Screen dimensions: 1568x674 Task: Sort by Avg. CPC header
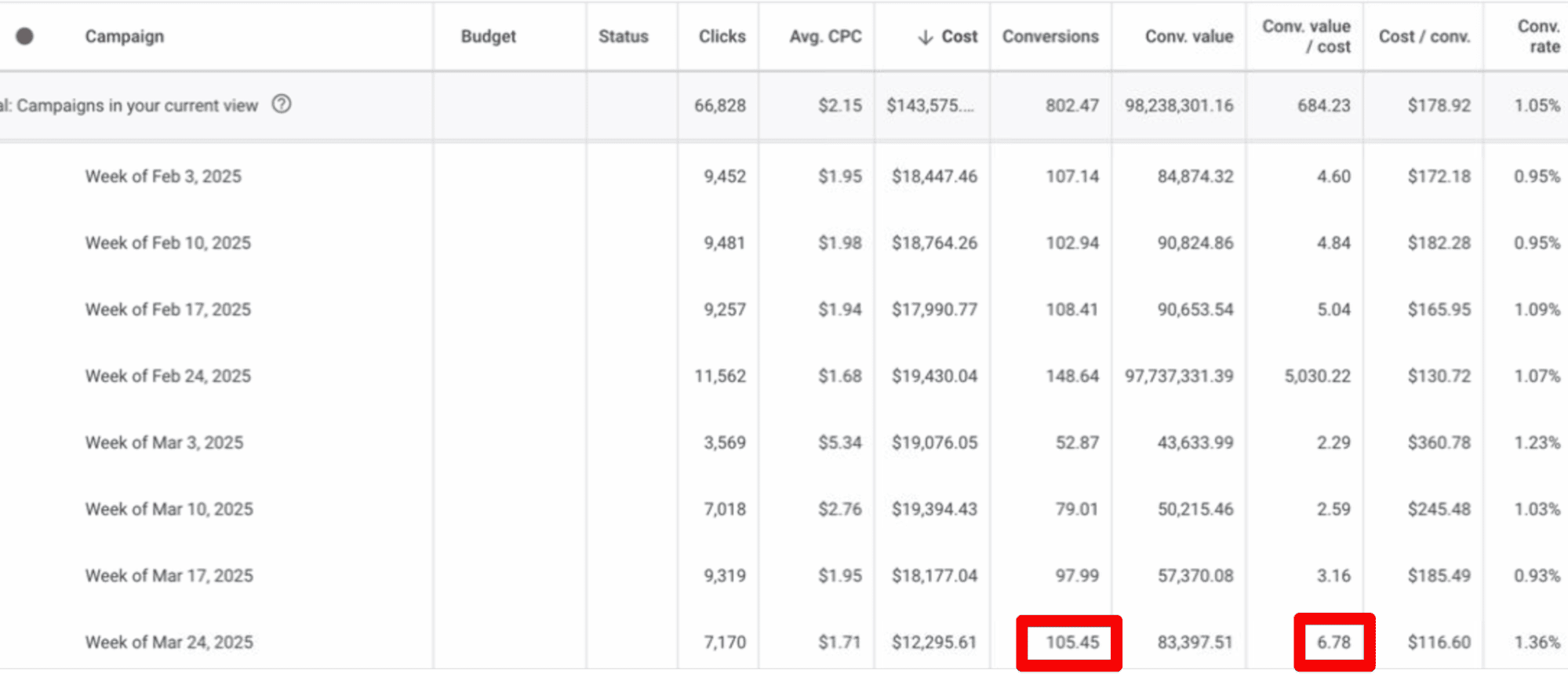point(825,37)
